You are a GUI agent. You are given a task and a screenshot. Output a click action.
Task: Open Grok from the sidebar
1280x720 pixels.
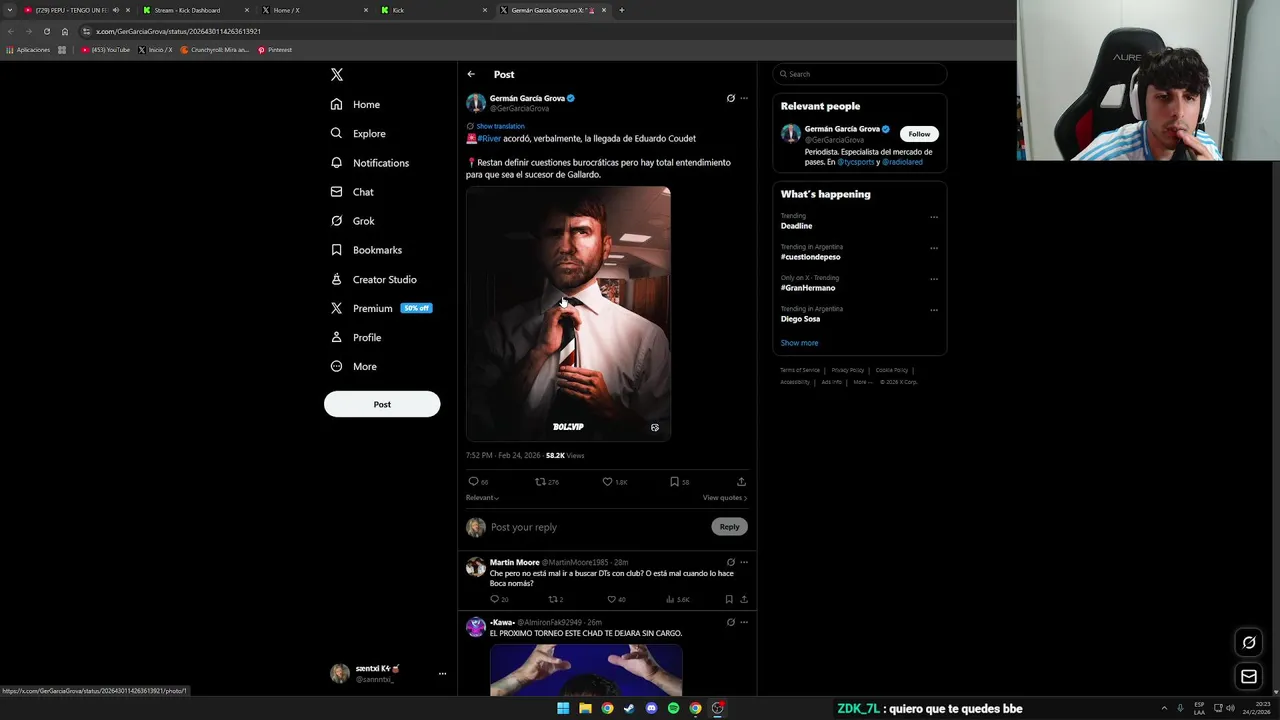(353, 221)
